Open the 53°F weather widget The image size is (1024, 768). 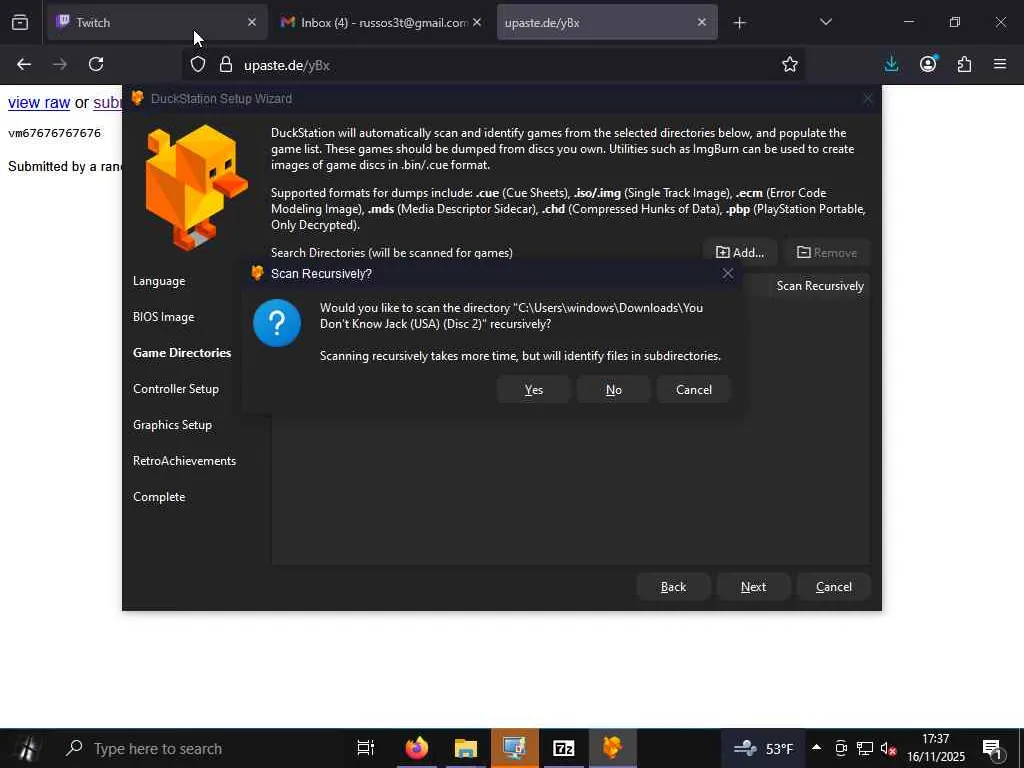click(x=763, y=748)
